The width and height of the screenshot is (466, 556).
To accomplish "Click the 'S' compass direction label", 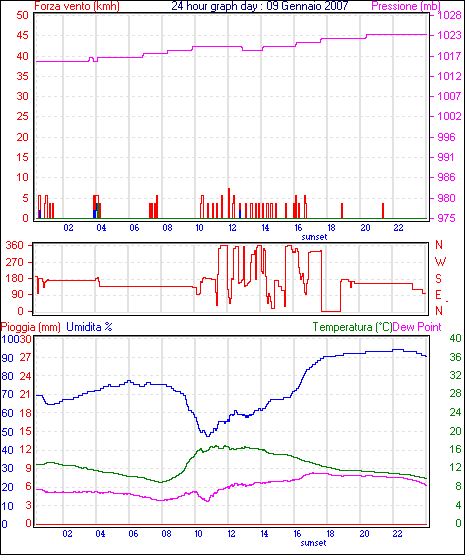I will pyautogui.click(x=438, y=279).
